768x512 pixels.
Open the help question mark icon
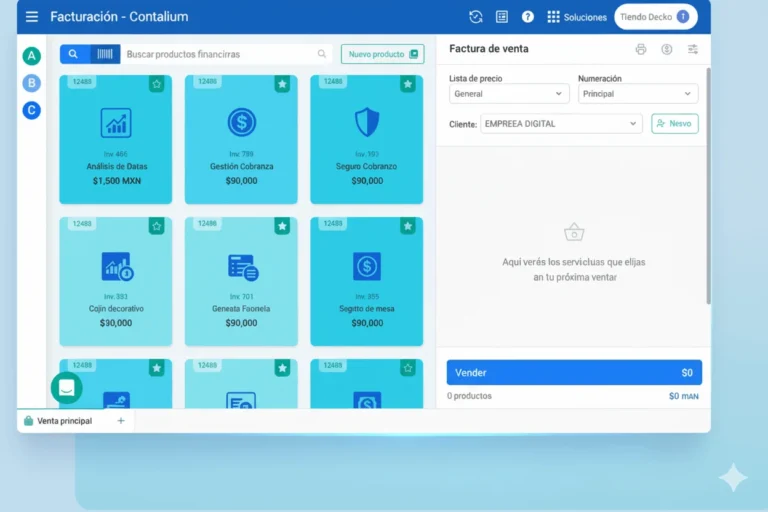[x=528, y=17]
